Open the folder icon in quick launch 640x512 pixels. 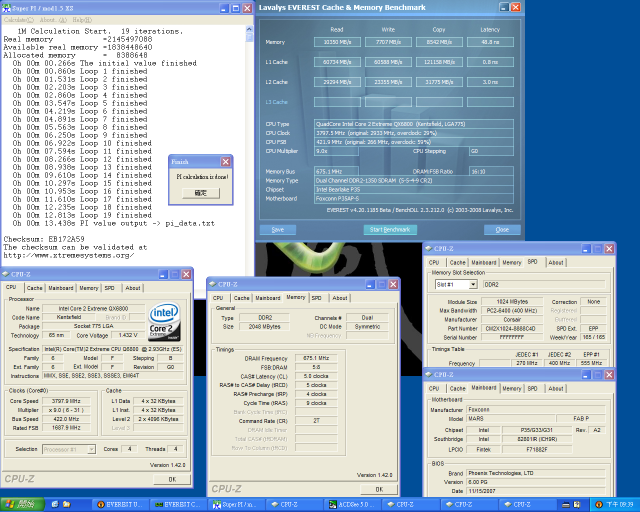click(x=67, y=505)
